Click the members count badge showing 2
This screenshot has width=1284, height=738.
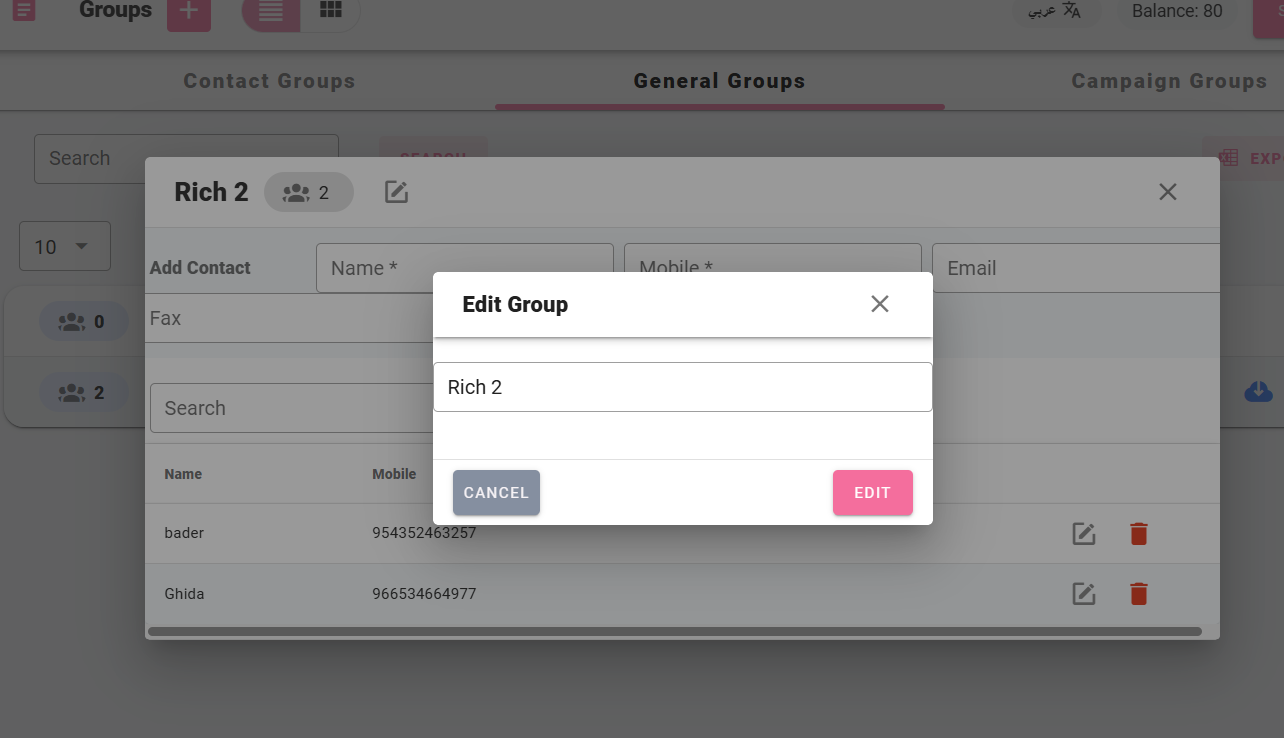[309, 193]
